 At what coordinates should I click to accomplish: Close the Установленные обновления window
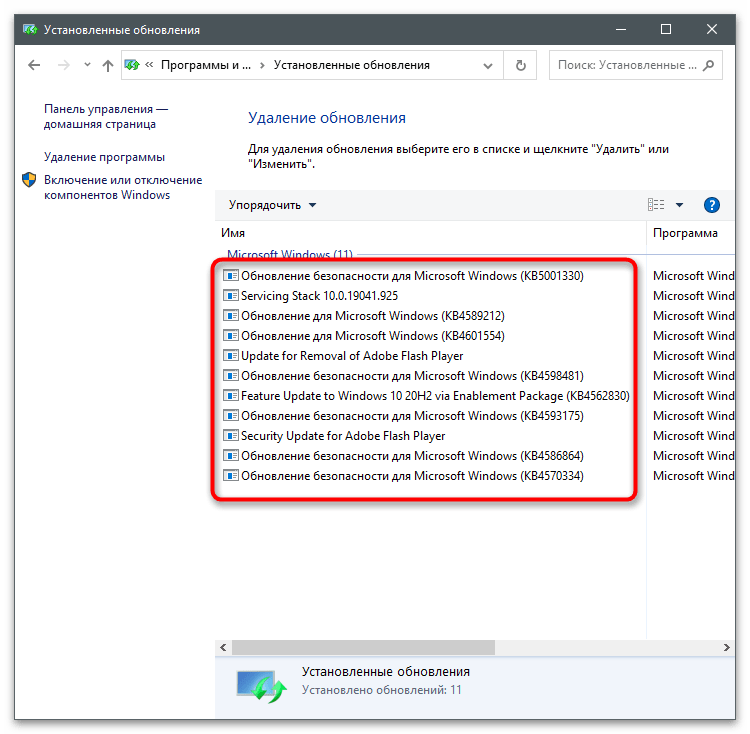point(712,30)
